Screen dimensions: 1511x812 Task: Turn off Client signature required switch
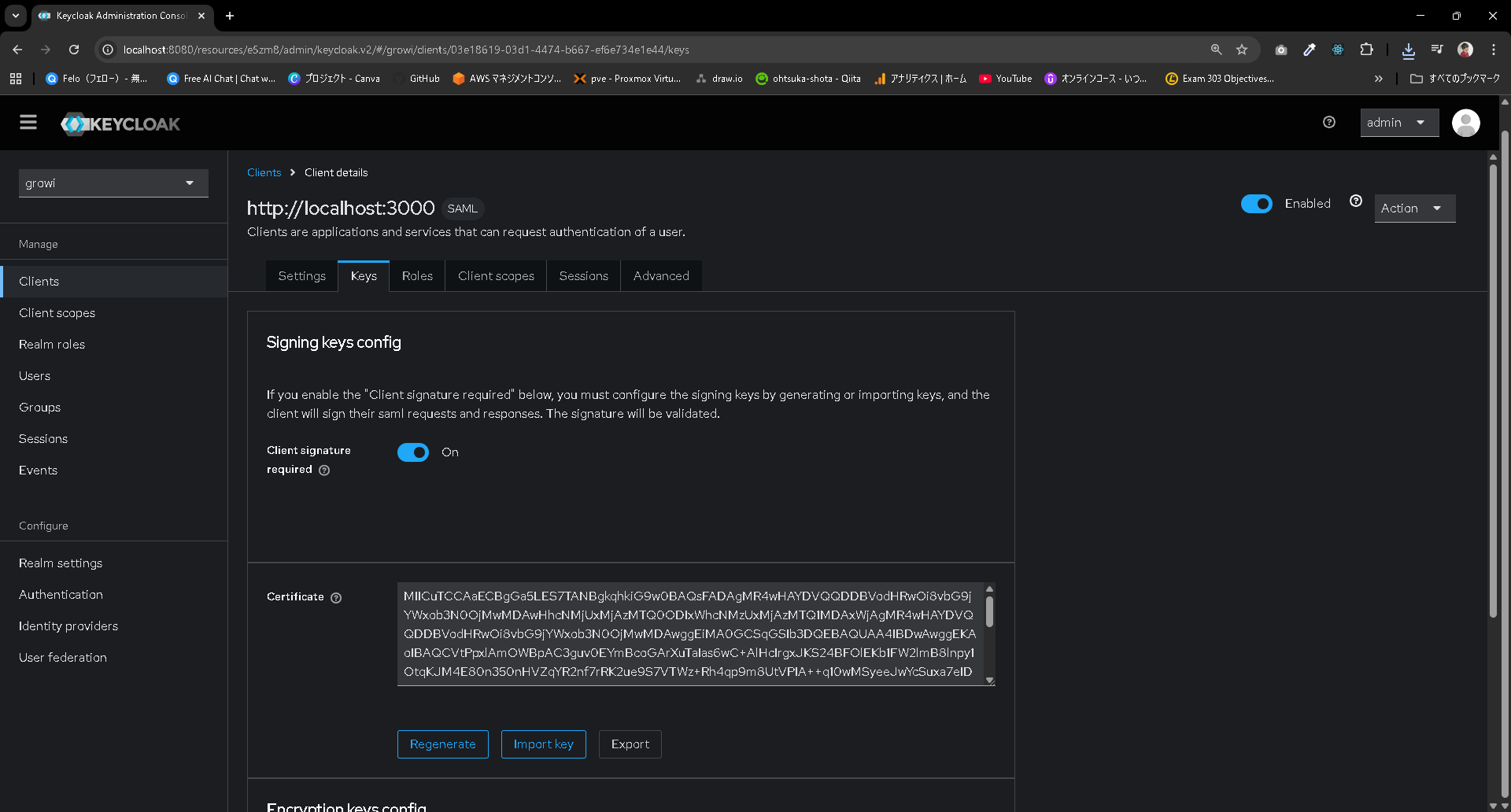click(413, 452)
